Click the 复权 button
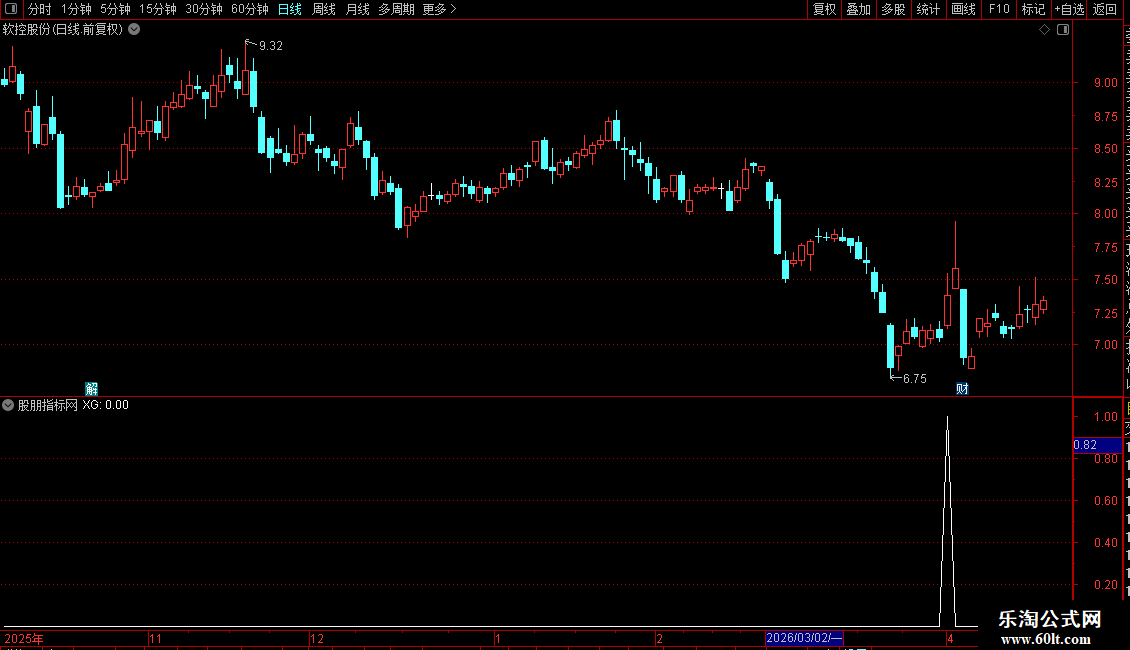Image resolution: width=1130 pixels, height=650 pixels. pyautogui.click(x=824, y=9)
